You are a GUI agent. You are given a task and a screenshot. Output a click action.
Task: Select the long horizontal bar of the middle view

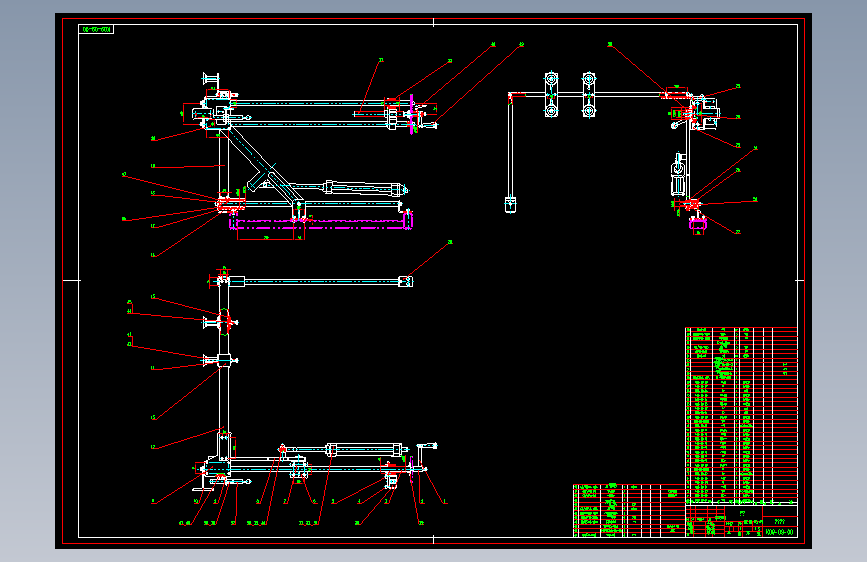[321, 282]
